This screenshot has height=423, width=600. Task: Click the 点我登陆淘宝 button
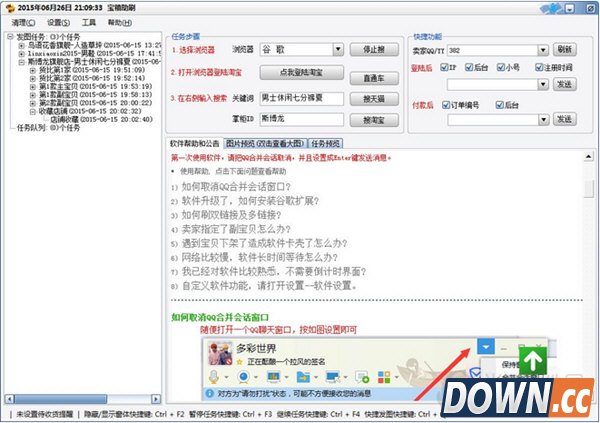point(302,72)
